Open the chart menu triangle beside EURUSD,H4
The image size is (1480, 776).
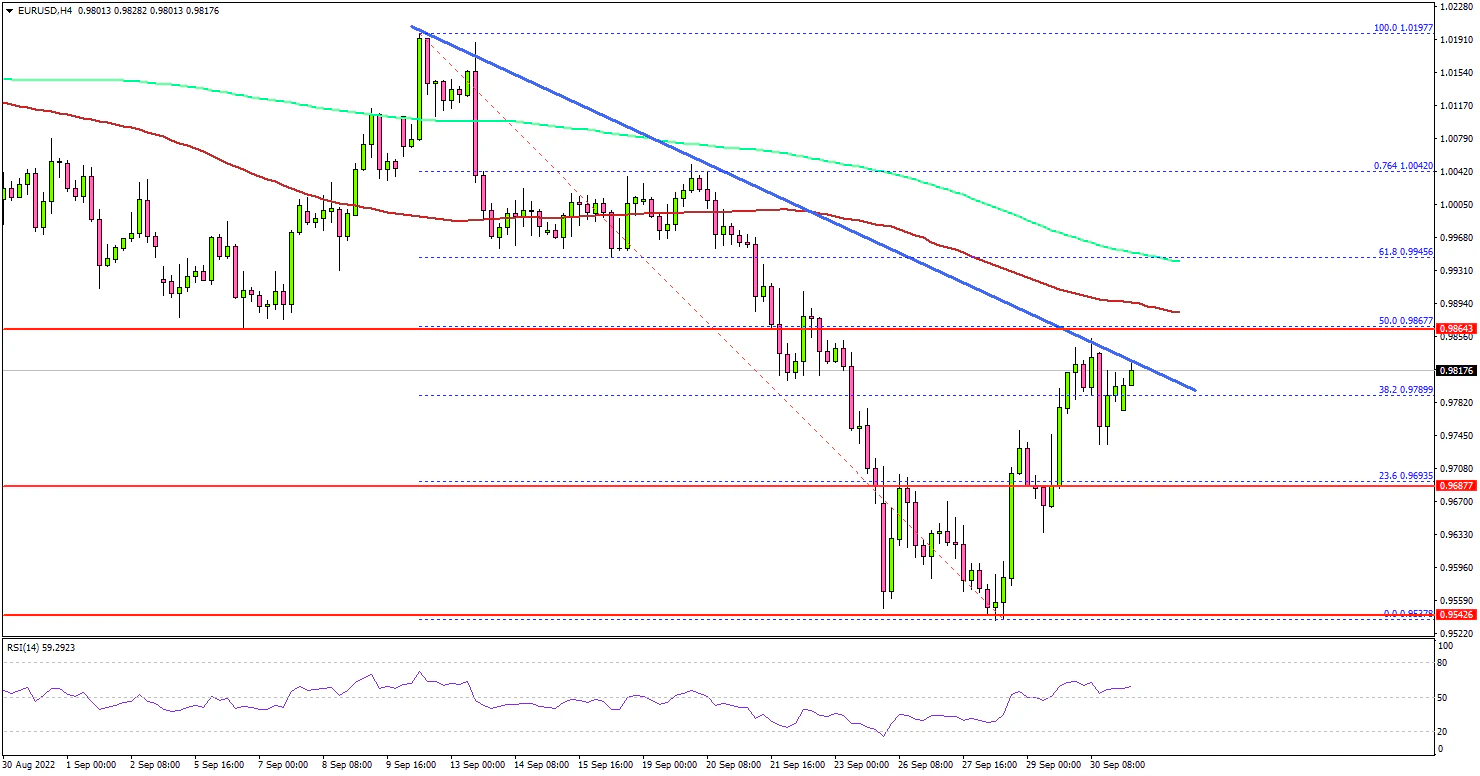point(9,10)
